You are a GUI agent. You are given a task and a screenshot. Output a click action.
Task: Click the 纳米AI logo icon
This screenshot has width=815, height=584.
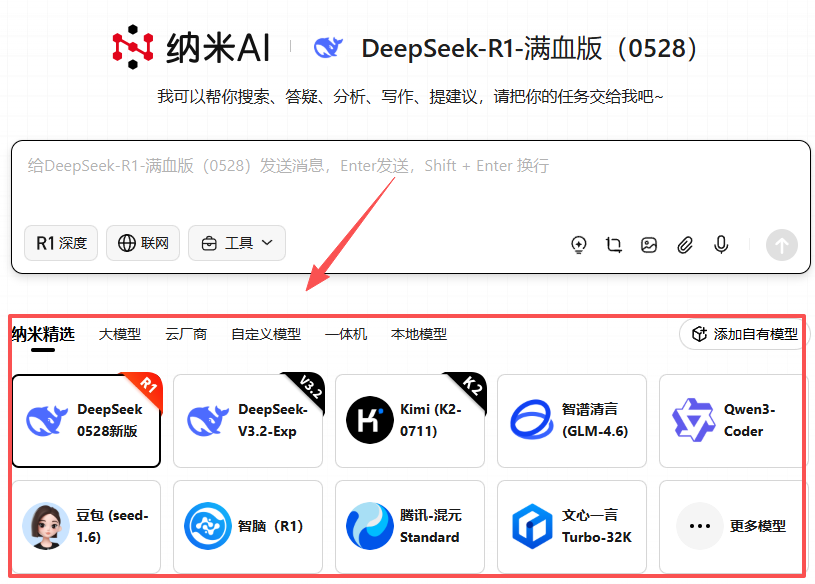point(133,47)
